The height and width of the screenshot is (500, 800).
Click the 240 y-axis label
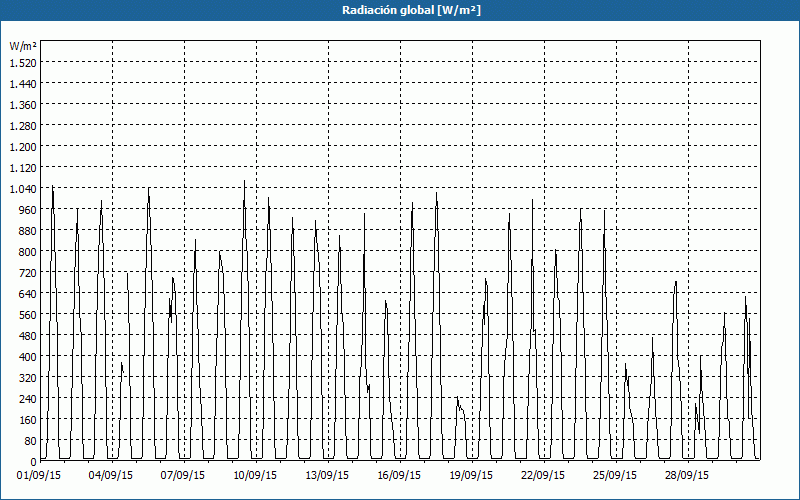pos(27,399)
